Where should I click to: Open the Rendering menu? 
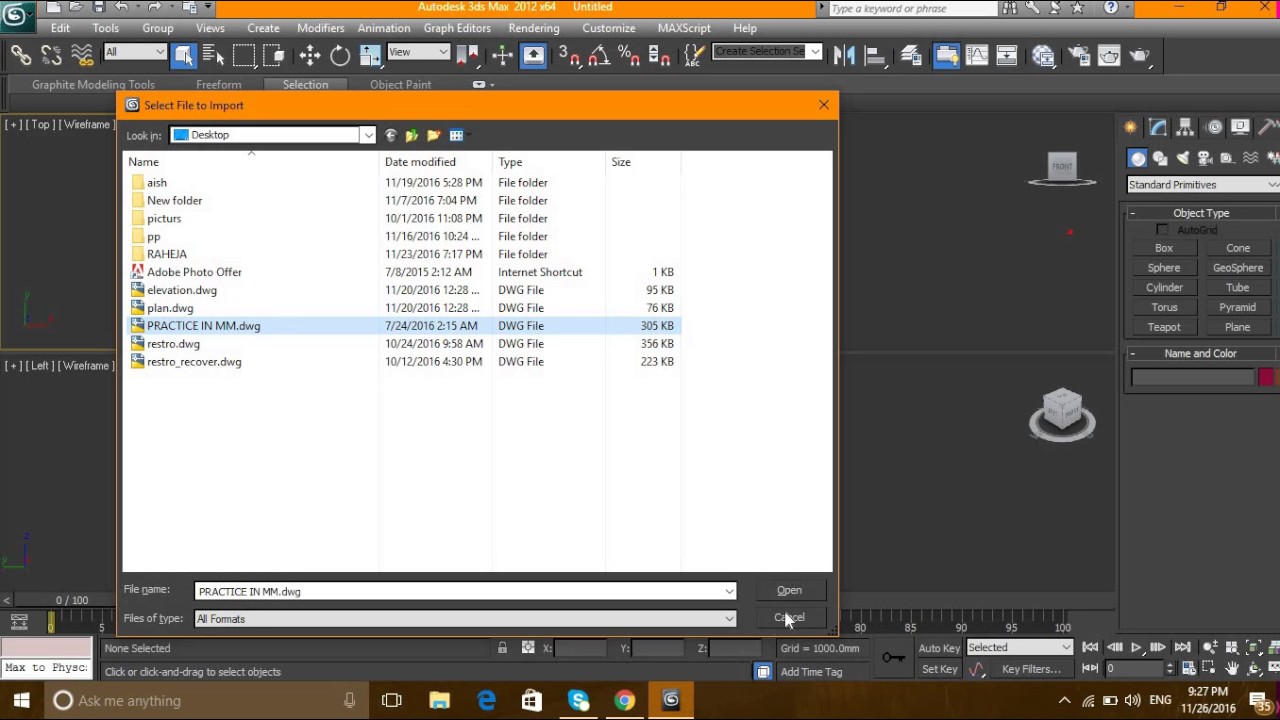(534, 28)
